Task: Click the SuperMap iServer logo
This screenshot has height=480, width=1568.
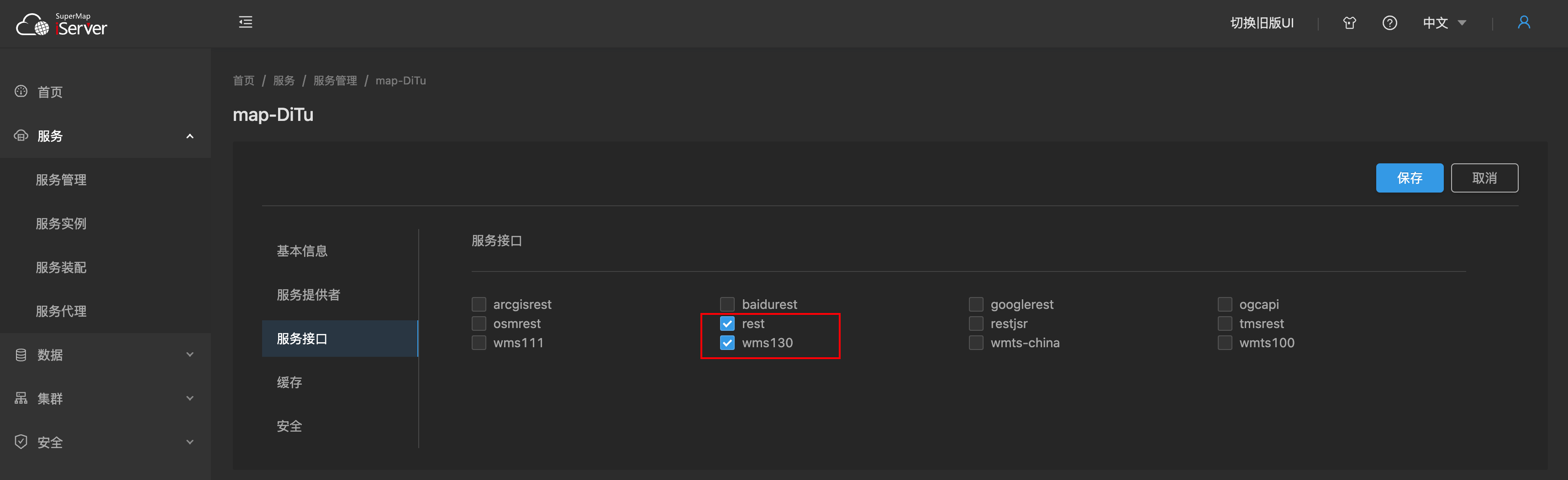Action: click(62, 24)
